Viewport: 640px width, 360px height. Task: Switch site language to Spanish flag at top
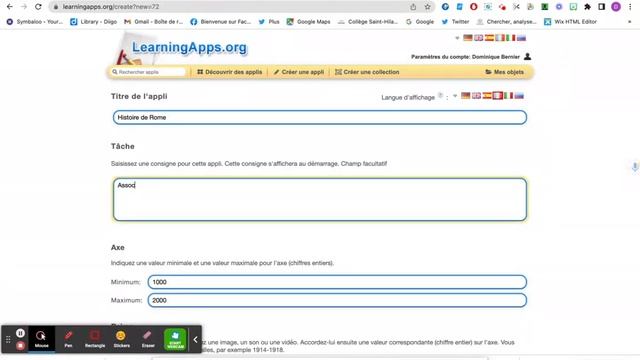click(x=489, y=38)
